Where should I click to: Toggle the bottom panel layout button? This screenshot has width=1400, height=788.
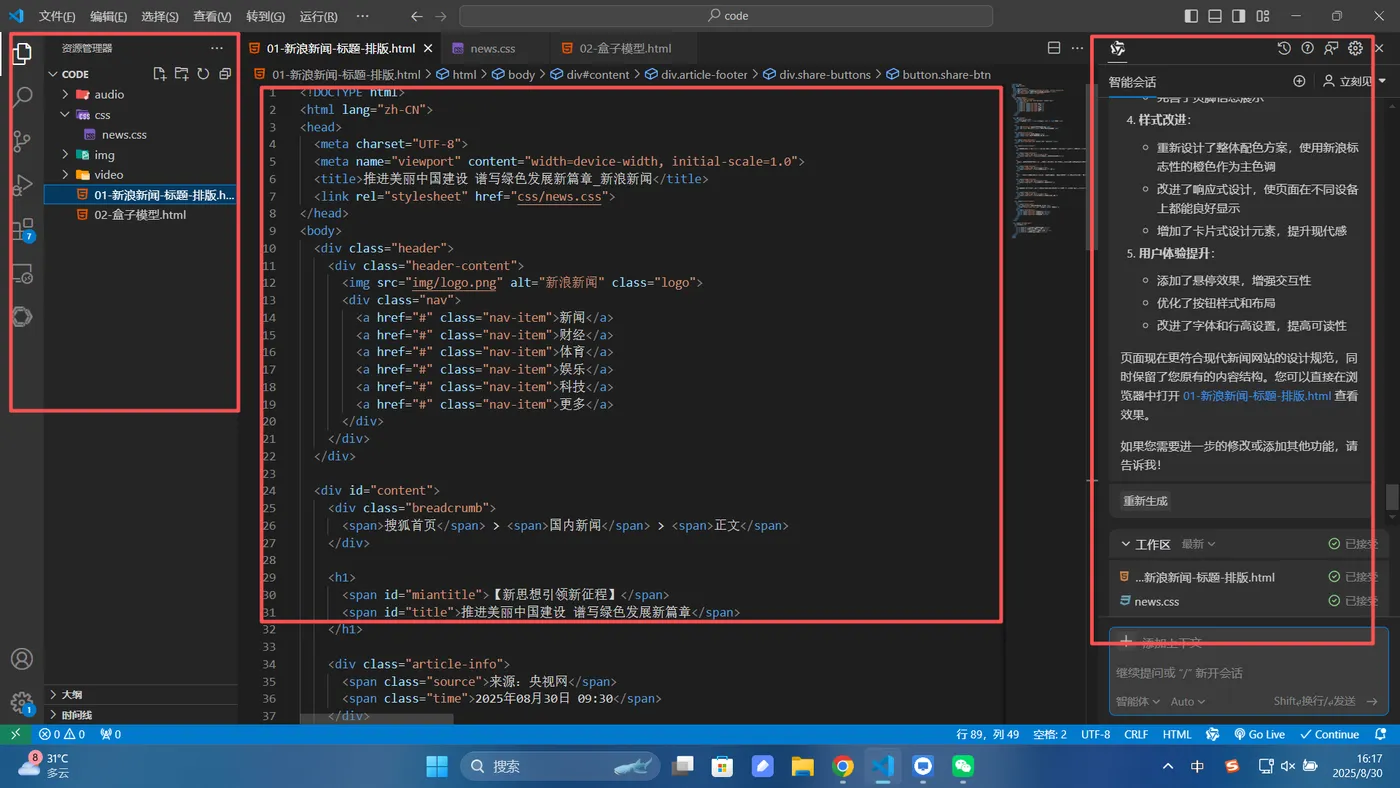pyautogui.click(x=1215, y=16)
